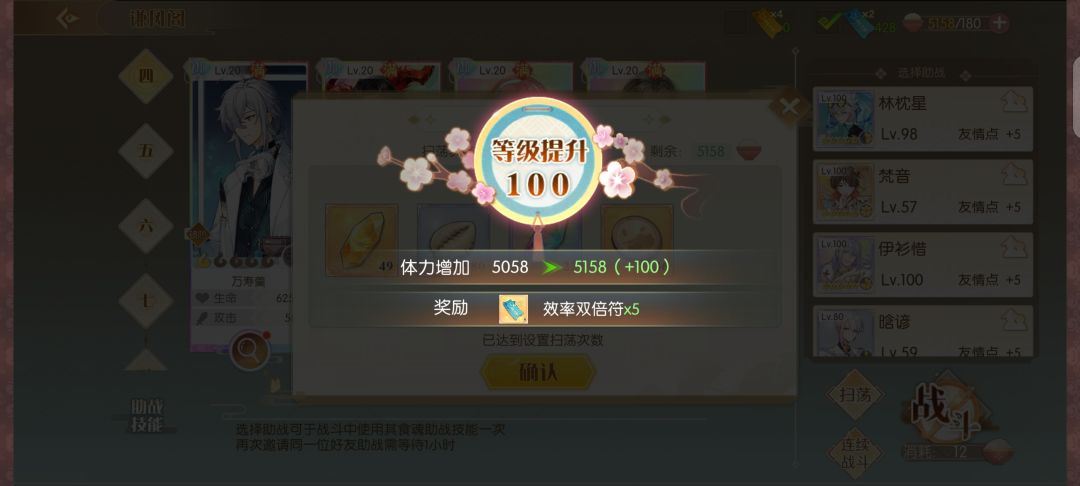The image size is (1080, 486).
Task: Start the 战斗 battle button
Action: pos(946,412)
